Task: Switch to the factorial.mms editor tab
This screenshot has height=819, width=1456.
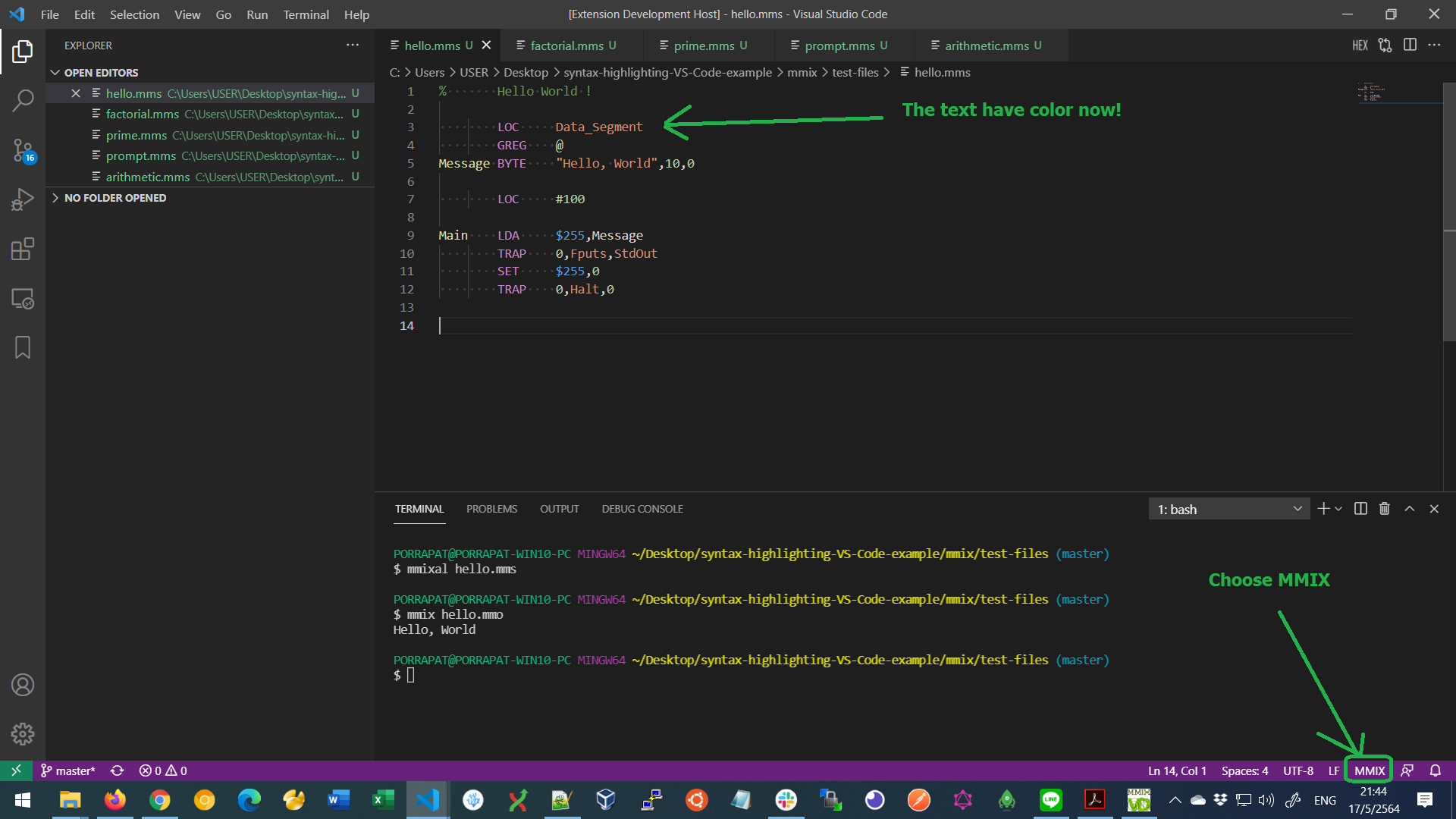Action: coord(566,45)
